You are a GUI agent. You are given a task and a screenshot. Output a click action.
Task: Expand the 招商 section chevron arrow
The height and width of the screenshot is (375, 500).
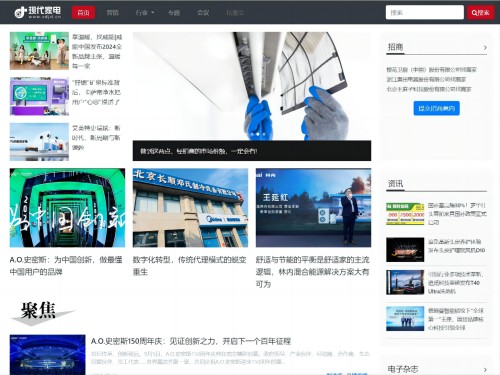(x=485, y=48)
